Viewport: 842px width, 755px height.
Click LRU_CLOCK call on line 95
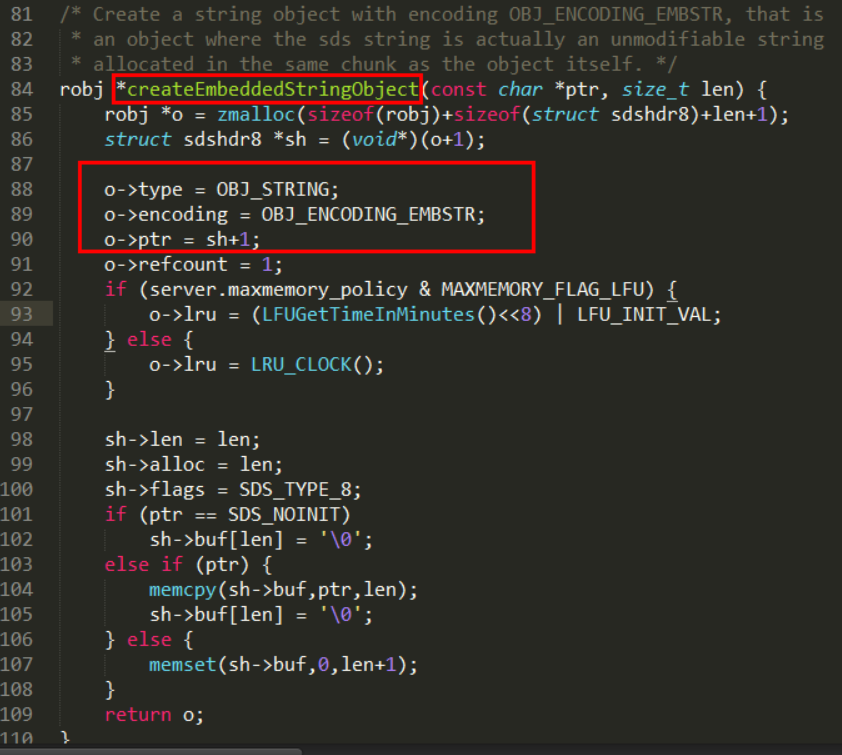301,365
